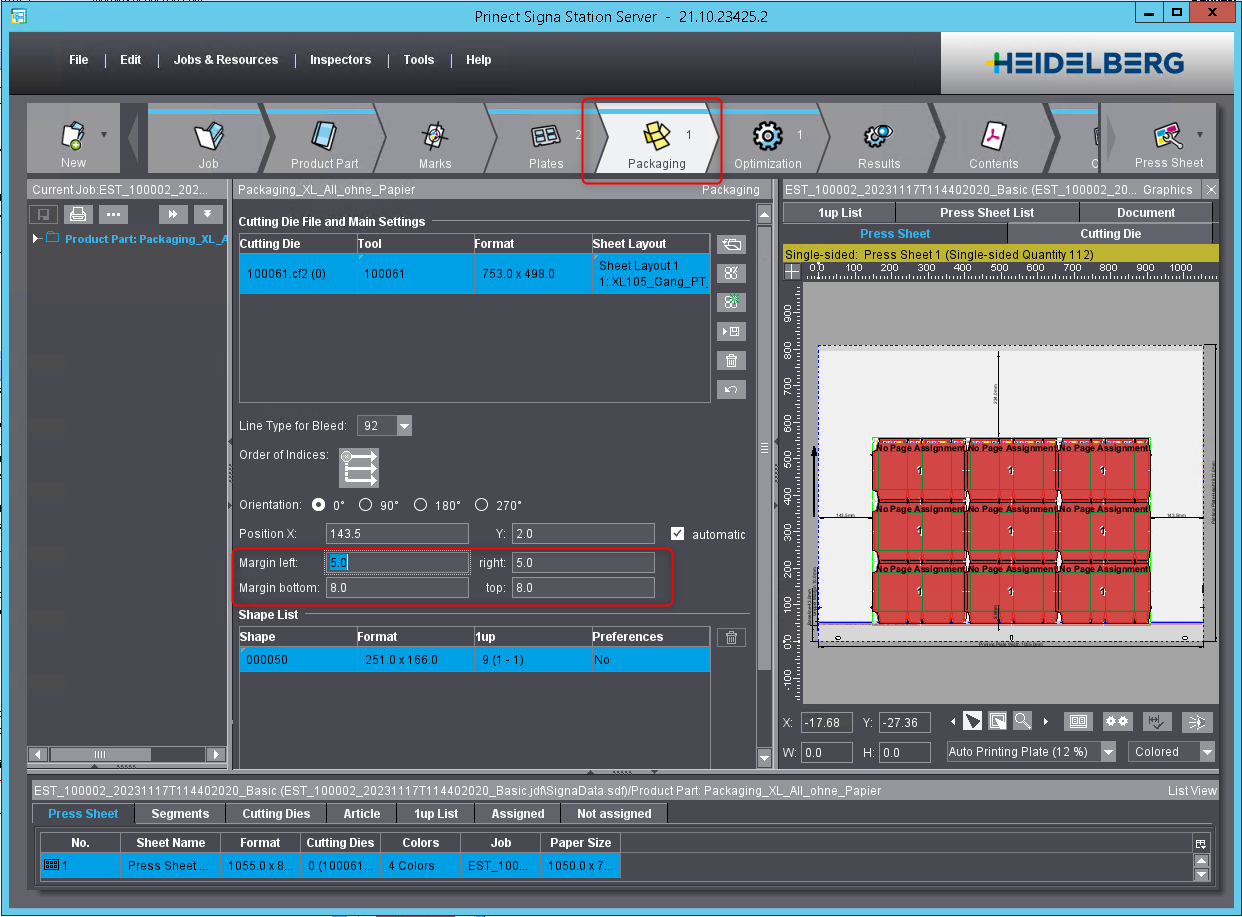Click the double gear settings icon
The image size is (1242, 917).
(x=1117, y=721)
